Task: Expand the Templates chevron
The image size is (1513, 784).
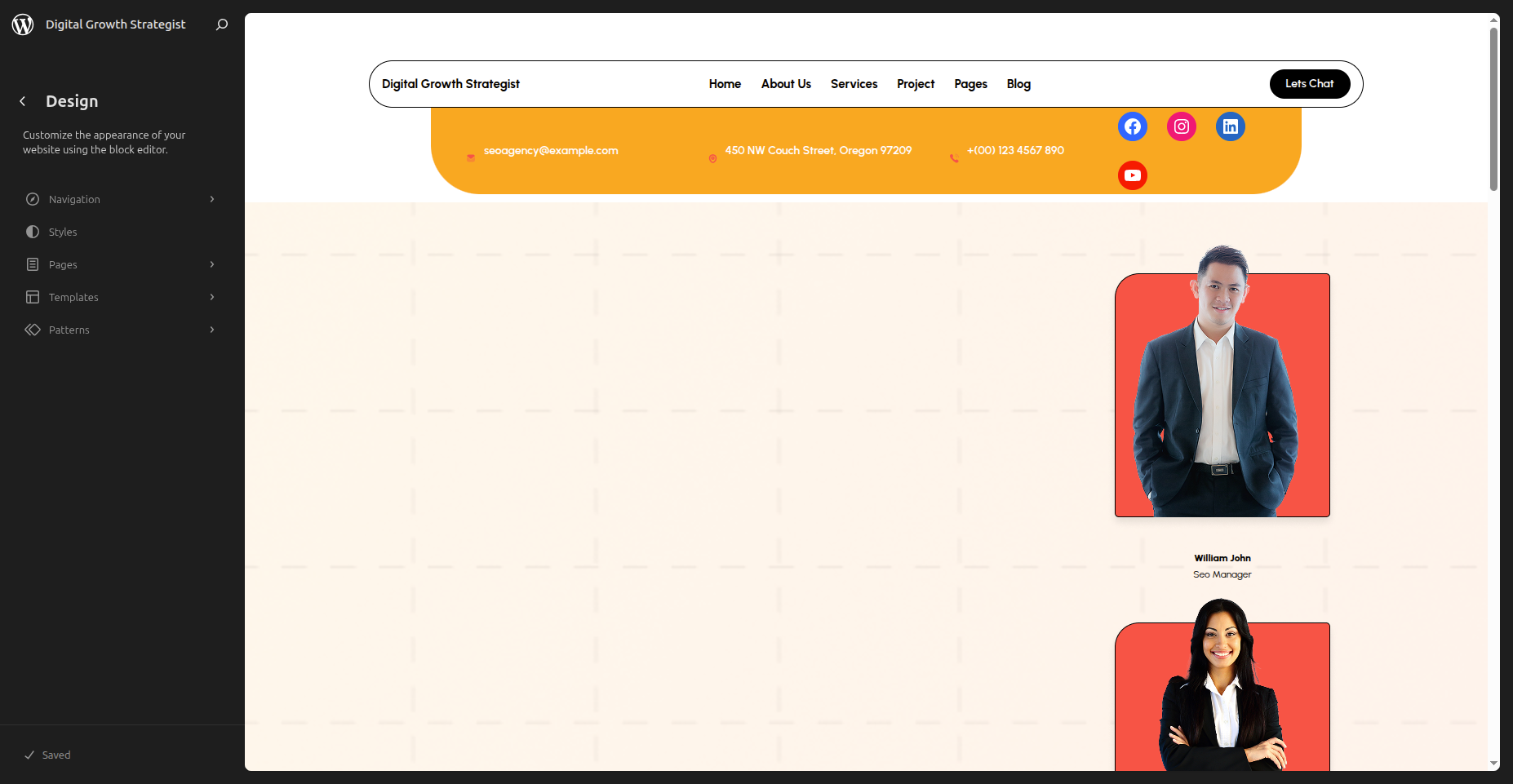Action: coord(212,297)
